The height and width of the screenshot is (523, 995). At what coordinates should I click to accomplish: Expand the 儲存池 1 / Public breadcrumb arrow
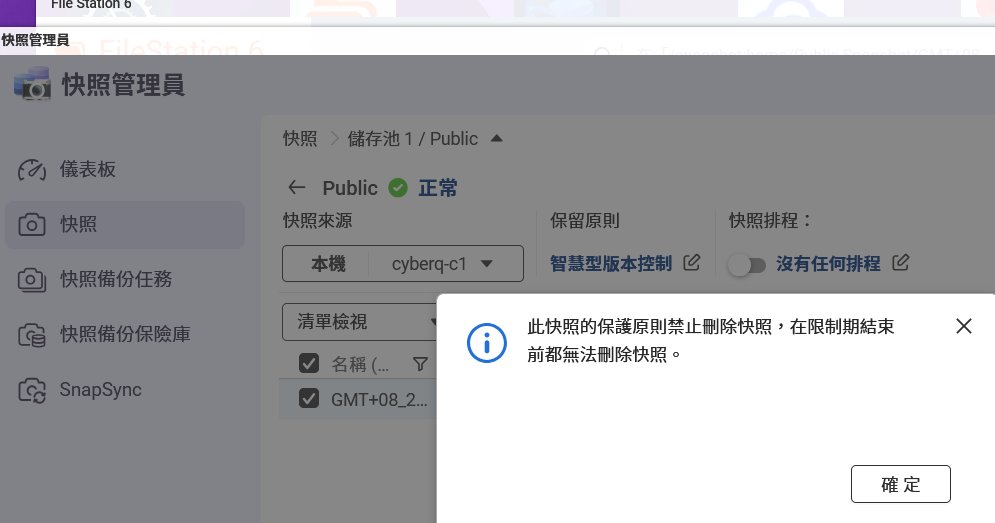pyautogui.click(x=497, y=138)
